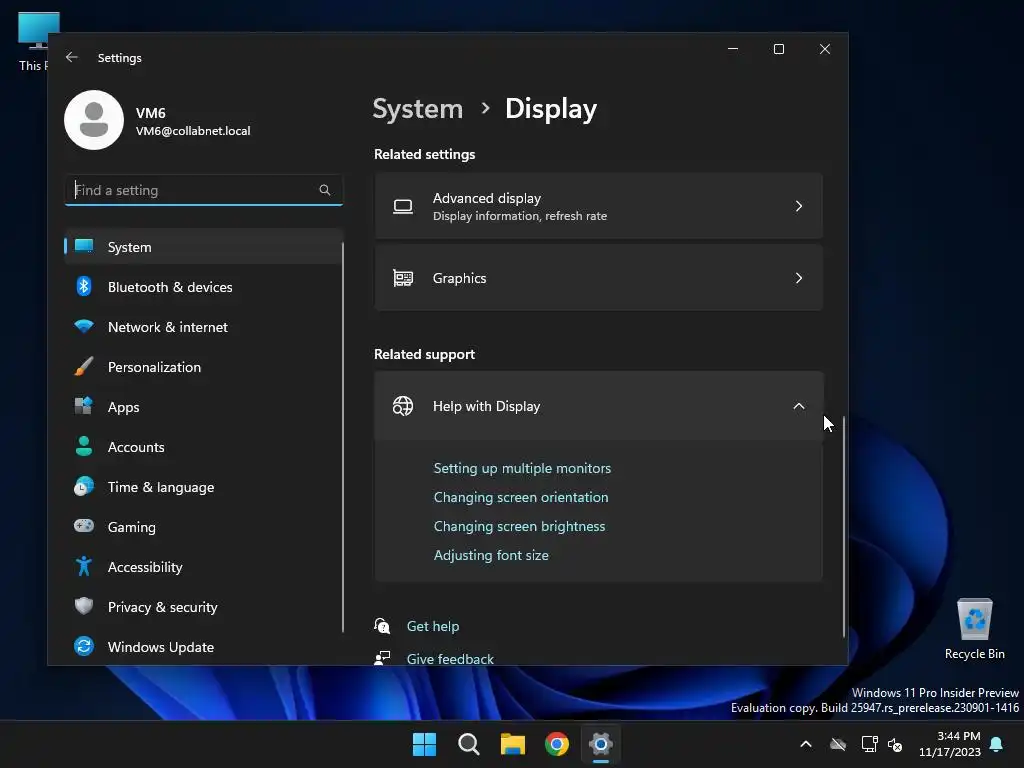Image resolution: width=1024 pixels, height=768 pixels.
Task: Open Advanced display settings
Action: pos(598,206)
